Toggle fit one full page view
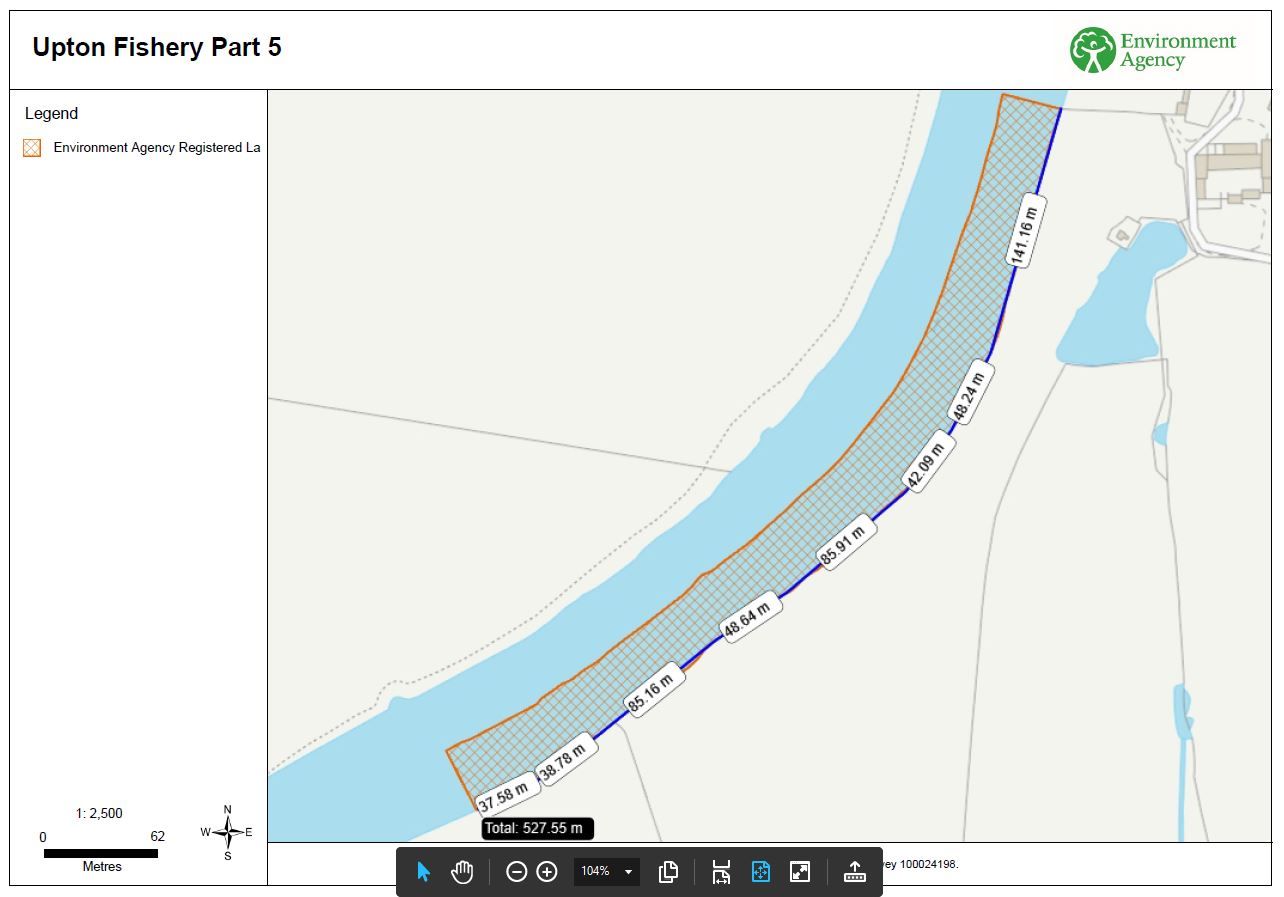Image resolution: width=1284 pixels, height=897 pixels. point(760,872)
